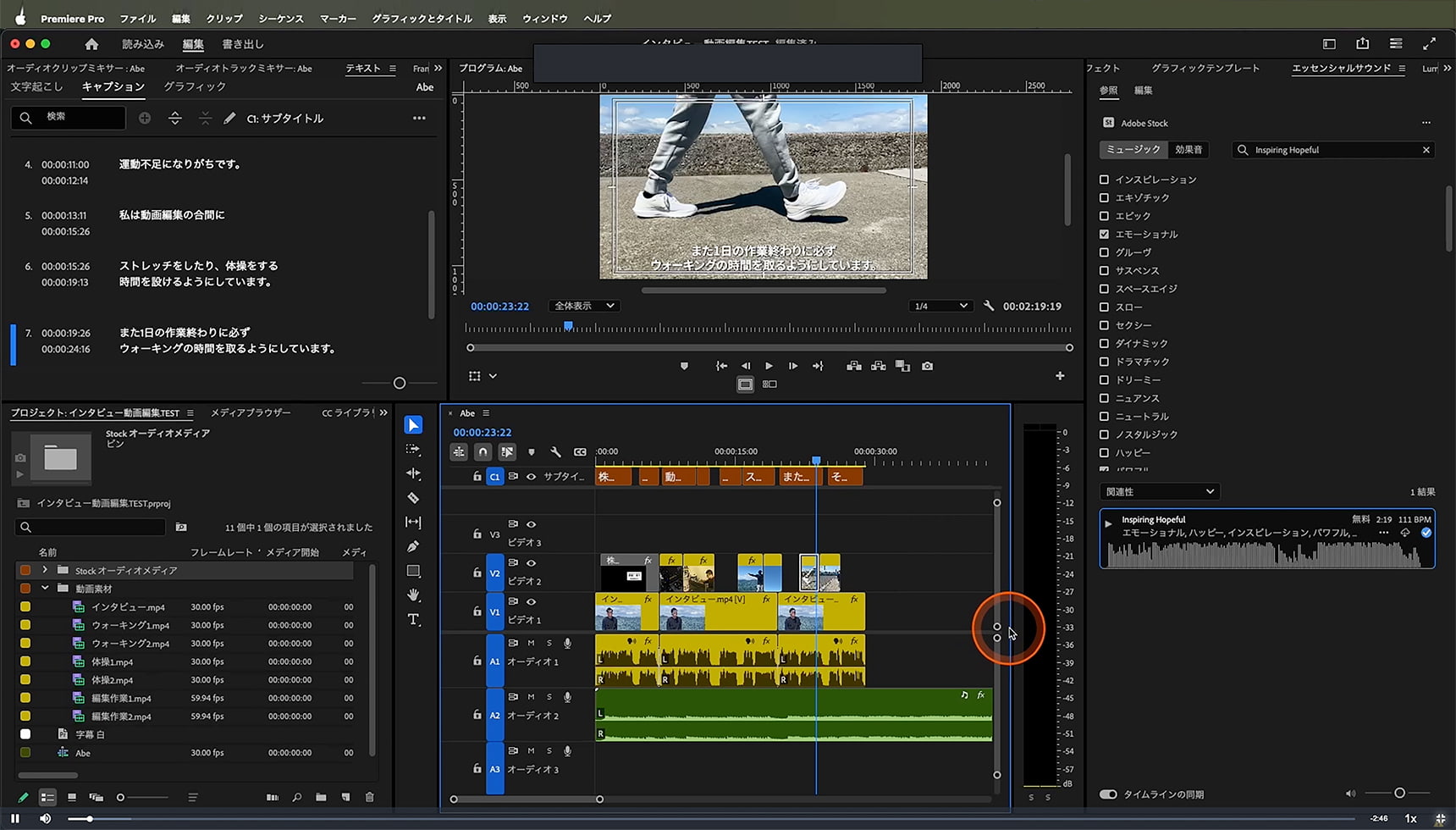Open the ファイル menu
1456x830 pixels.
point(138,18)
